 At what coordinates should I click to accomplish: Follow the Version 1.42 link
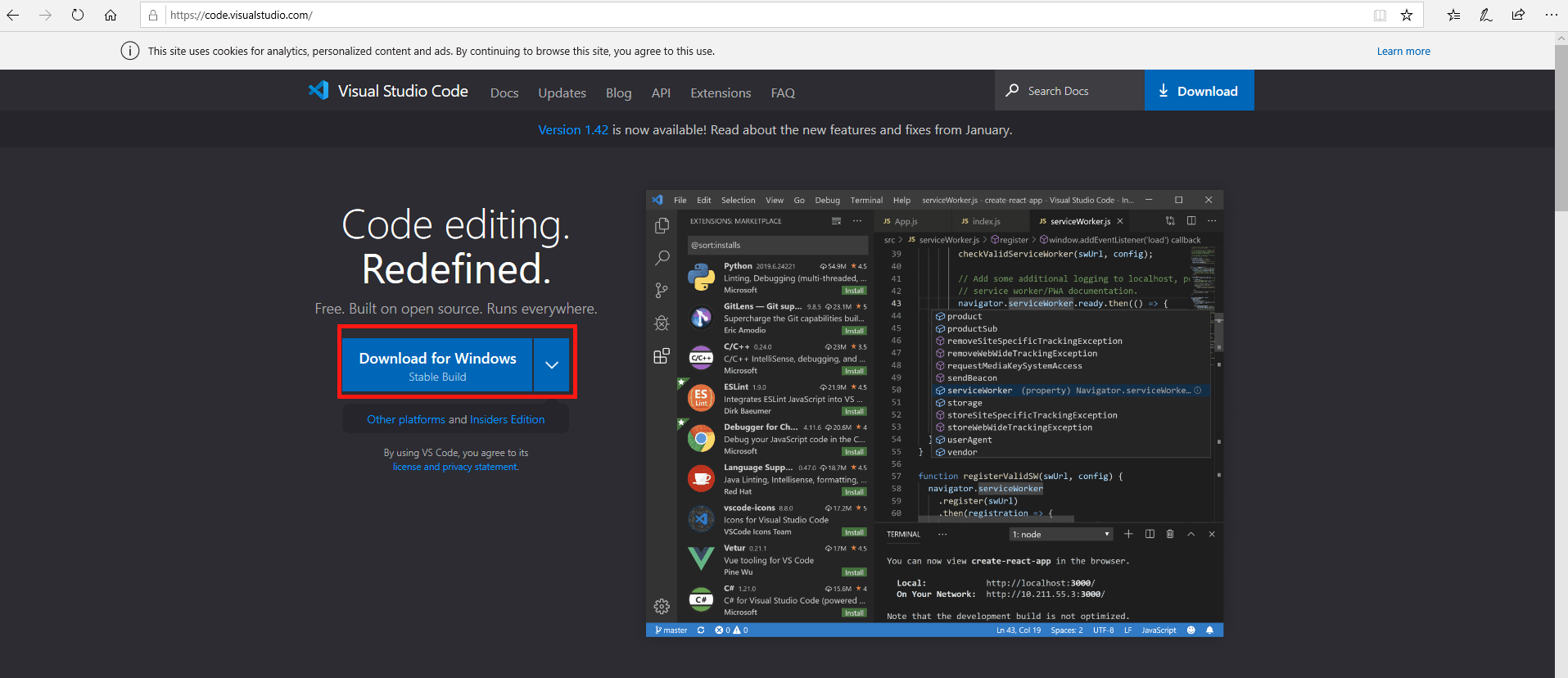[573, 129]
